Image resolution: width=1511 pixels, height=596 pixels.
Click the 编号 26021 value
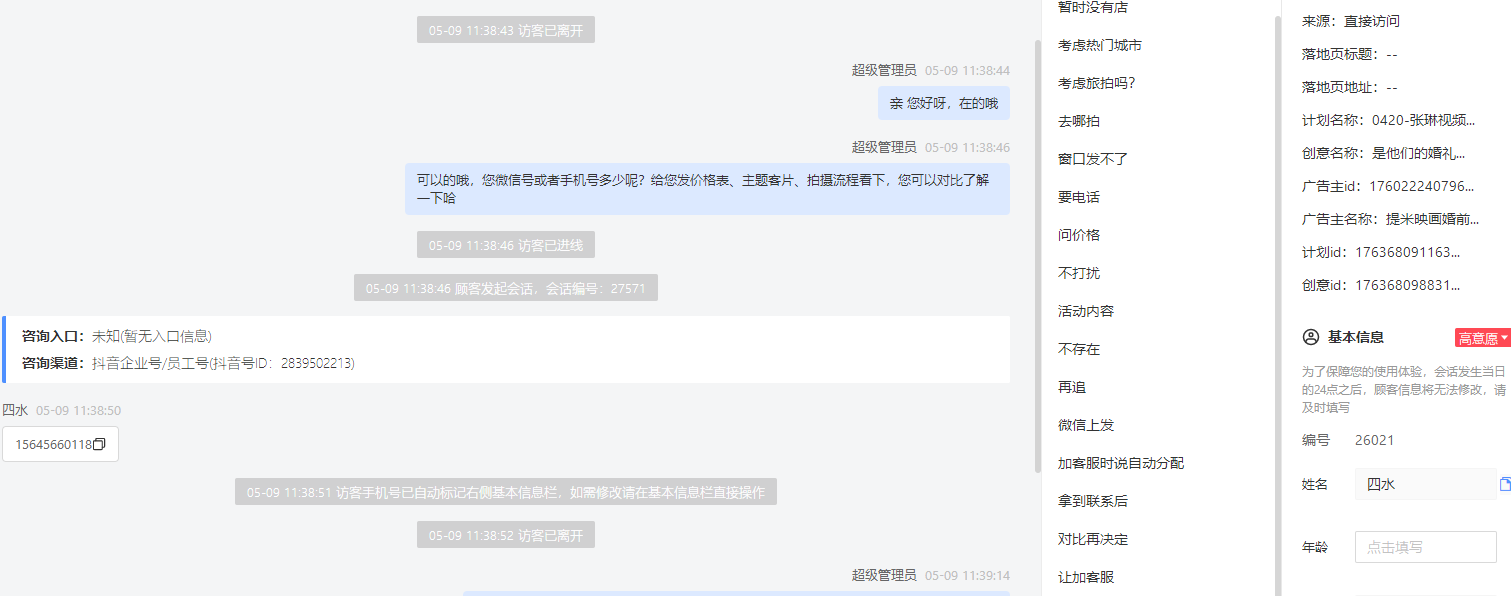click(1374, 440)
